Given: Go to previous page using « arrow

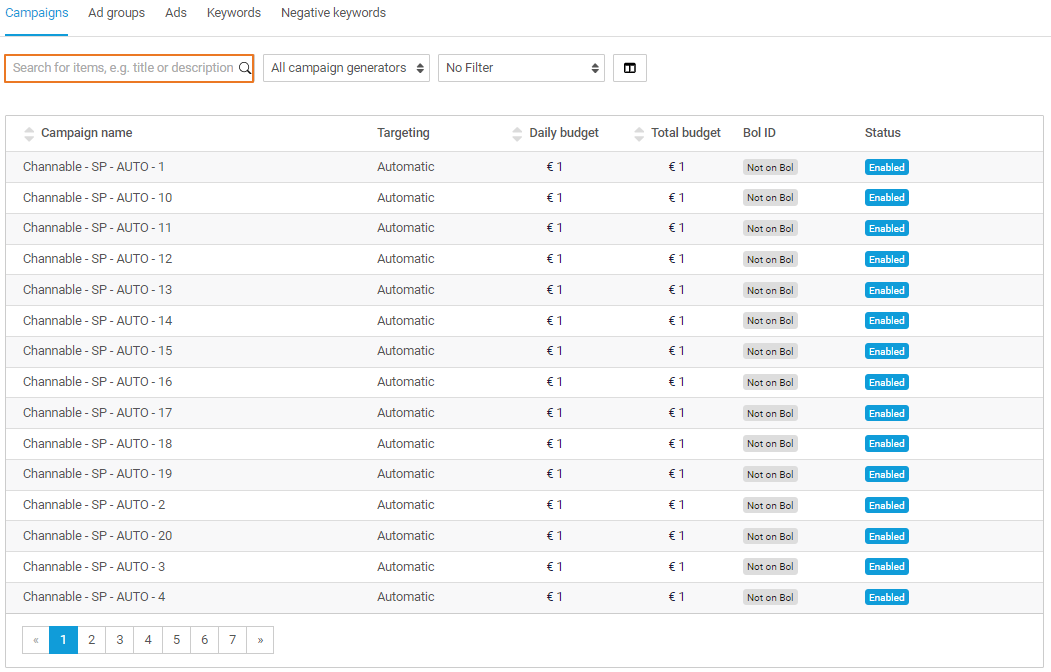Looking at the screenshot, I should (x=36, y=640).
